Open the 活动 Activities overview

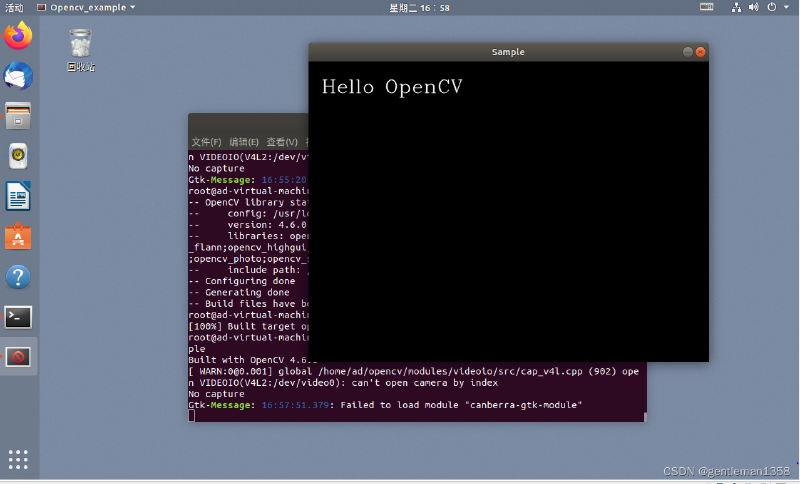click(14, 8)
